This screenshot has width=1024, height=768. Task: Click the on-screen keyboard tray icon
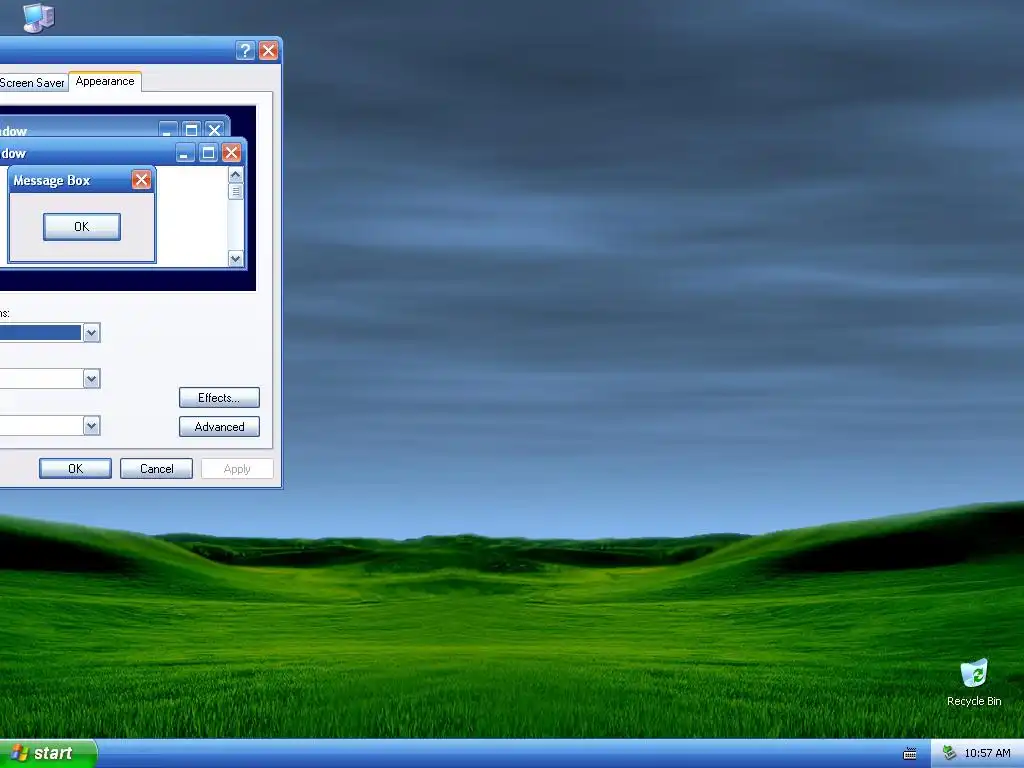click(910, 754)
